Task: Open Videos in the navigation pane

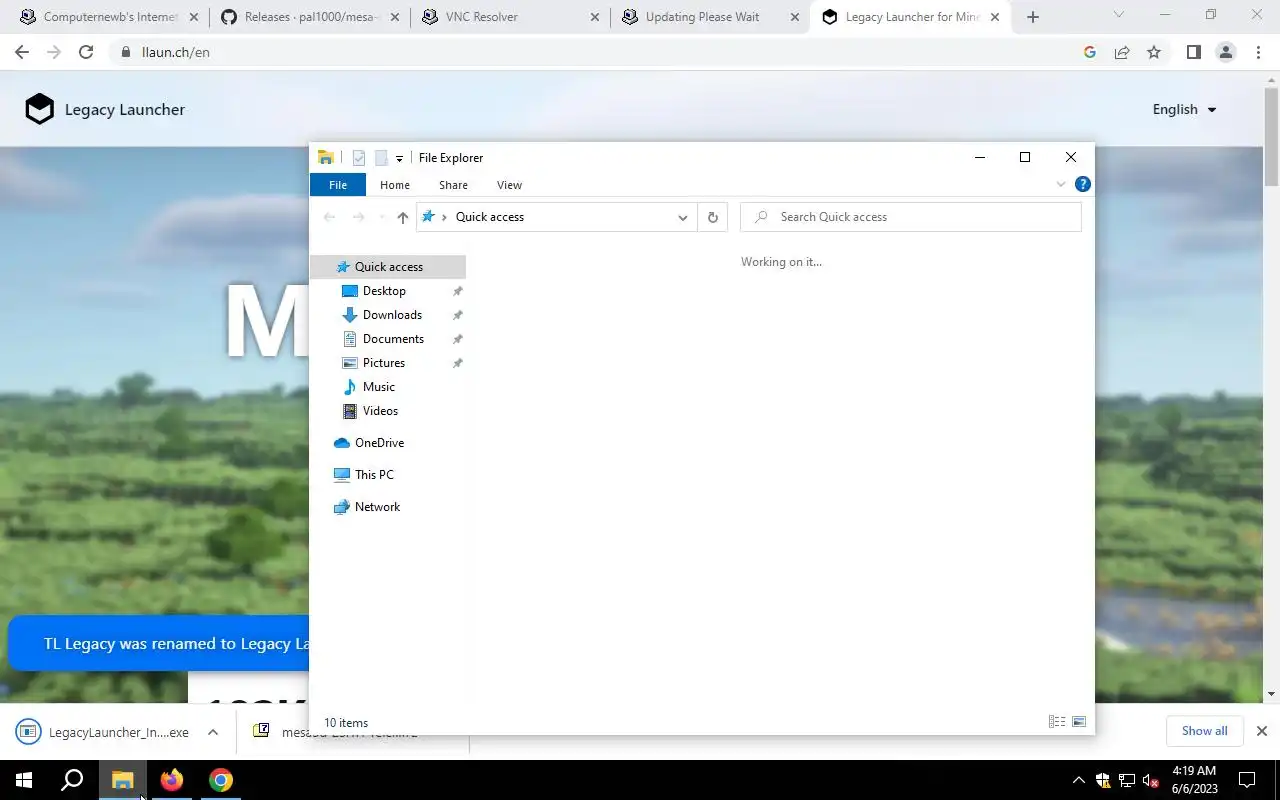Action: [380, 411]
